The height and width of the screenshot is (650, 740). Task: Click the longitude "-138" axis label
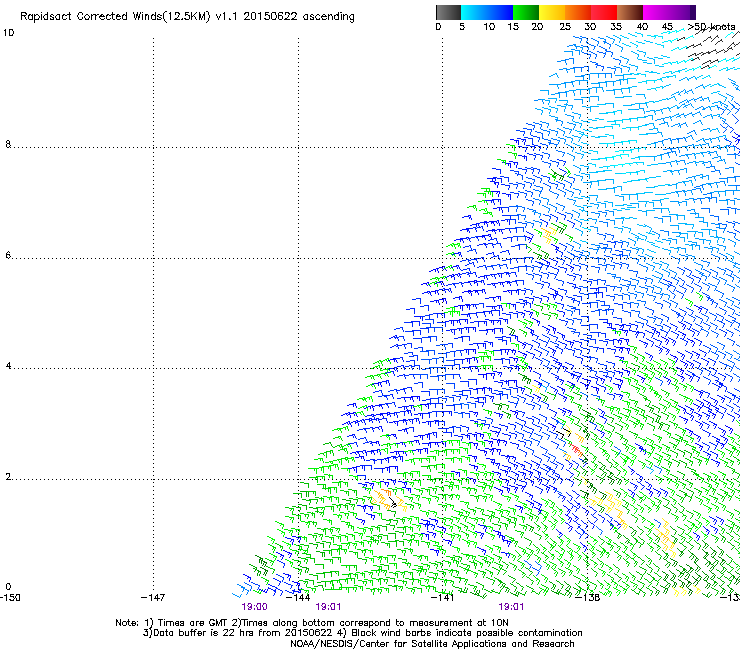(x=588, y=598)
